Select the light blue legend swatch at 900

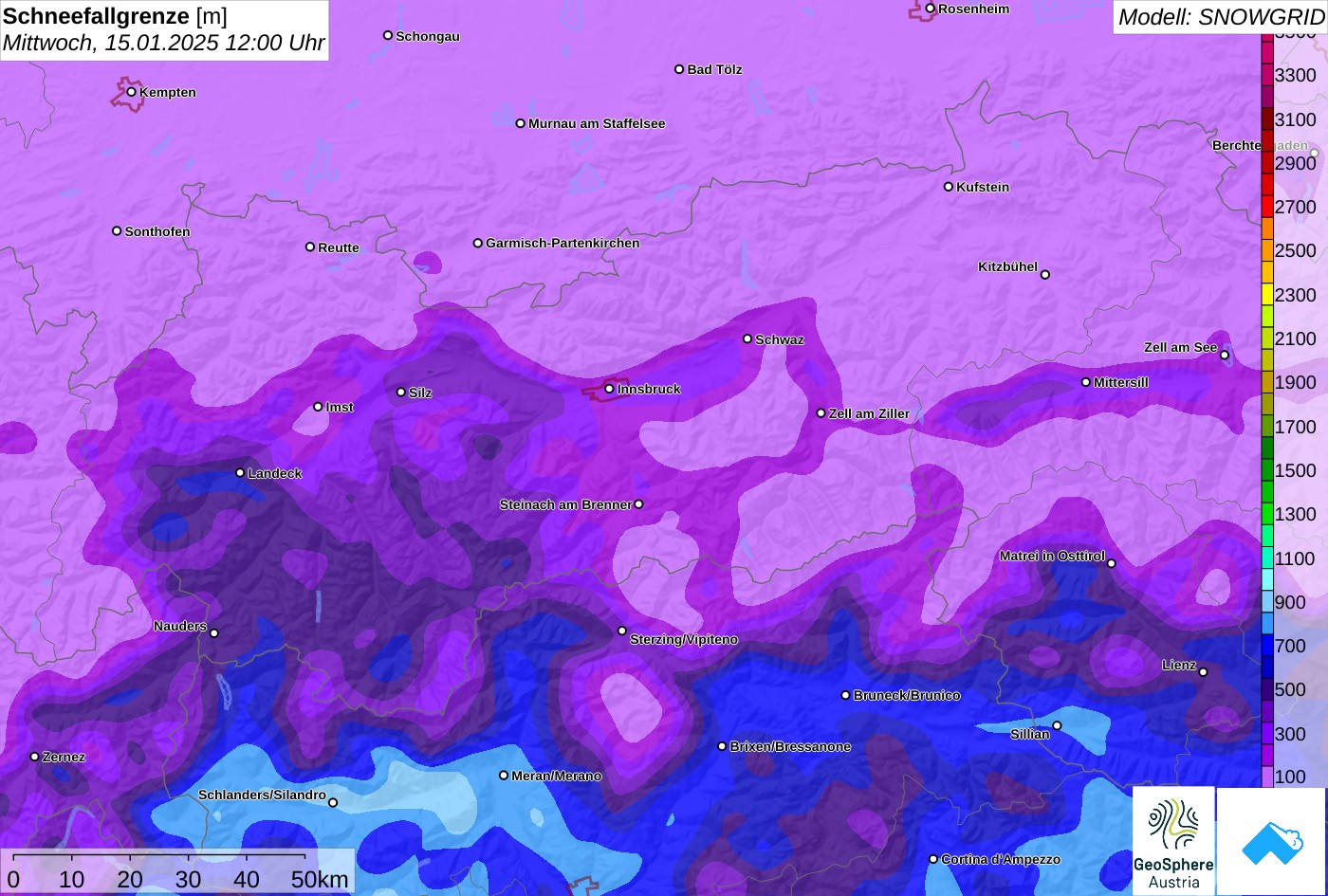pyautogui.click(x=1267, y=602)
